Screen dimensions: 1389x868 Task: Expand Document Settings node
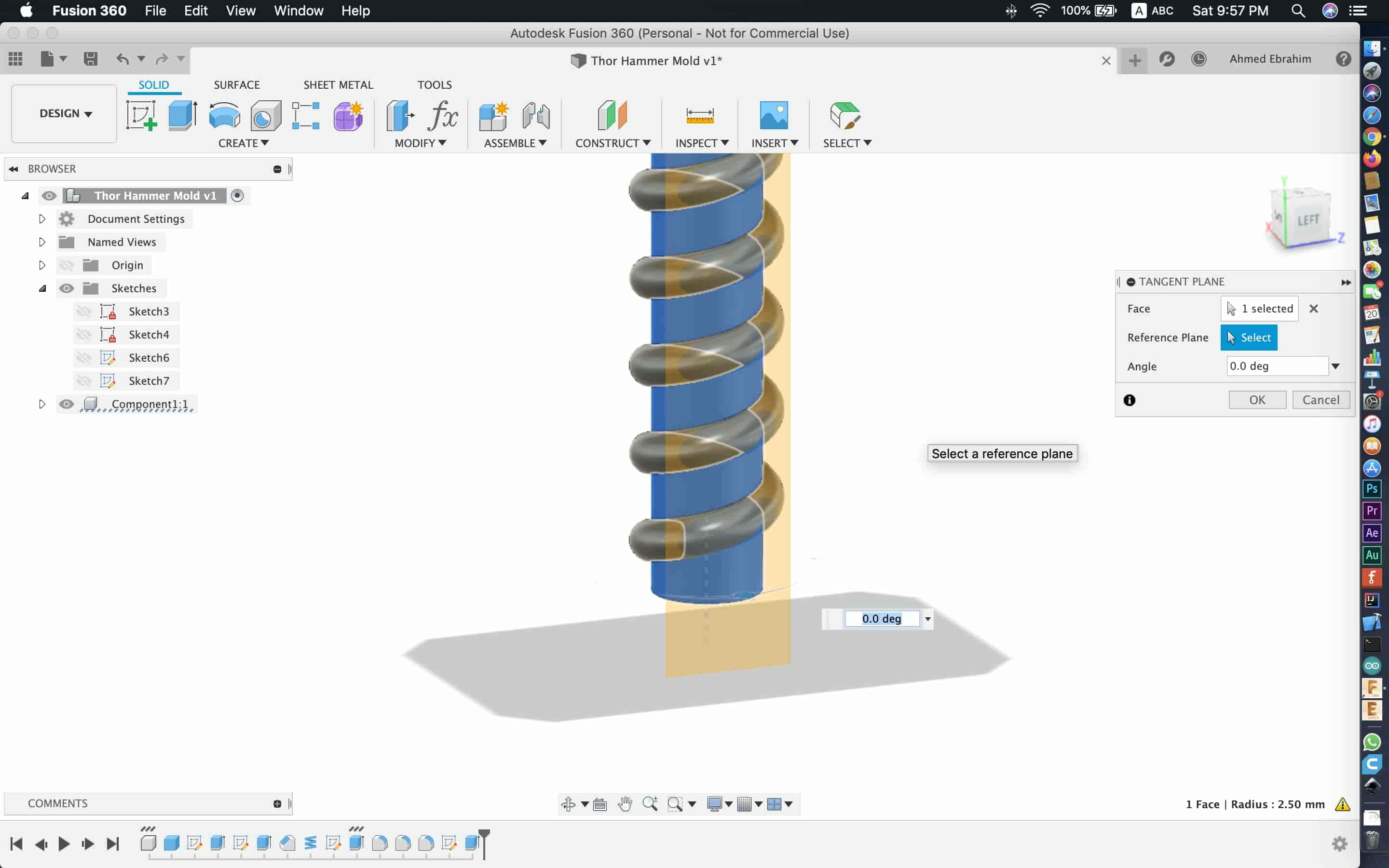click(42, 219)
